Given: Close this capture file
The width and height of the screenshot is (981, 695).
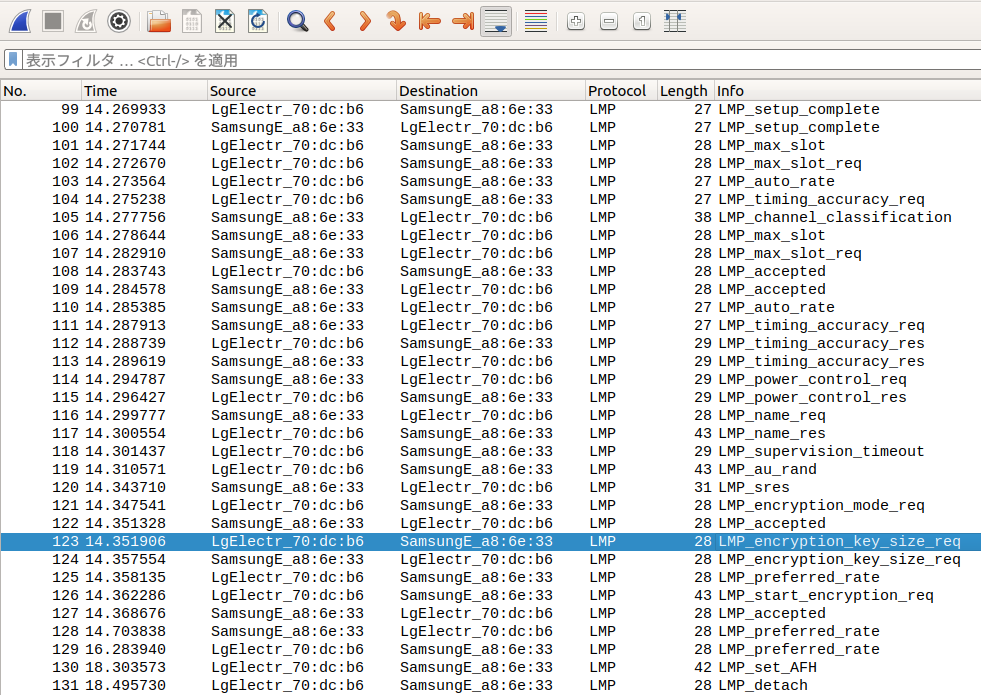Looking at the screenshot, I should (225, 21).
